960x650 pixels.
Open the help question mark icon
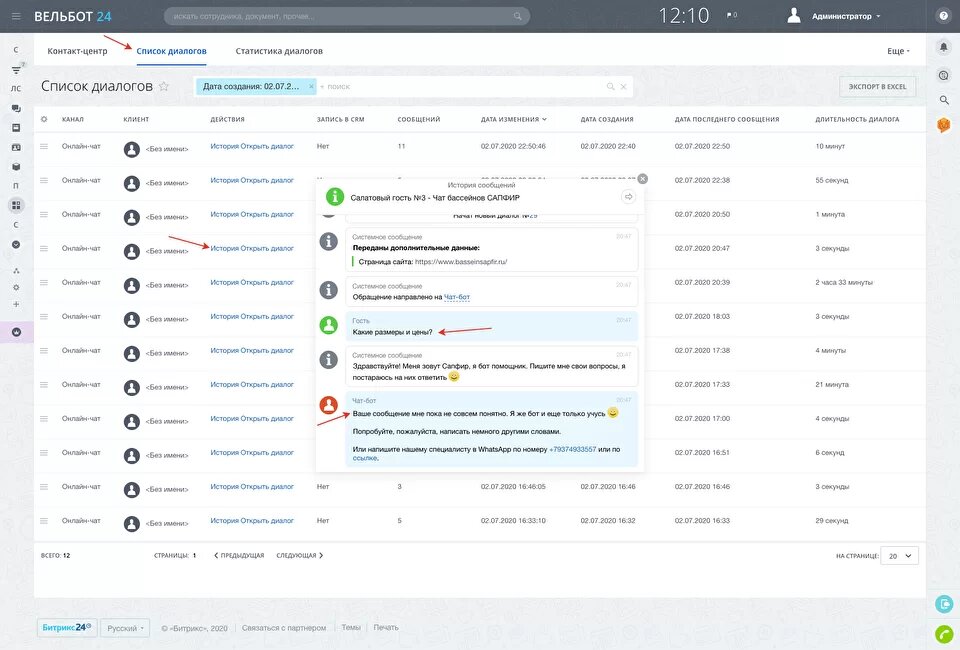943,16
